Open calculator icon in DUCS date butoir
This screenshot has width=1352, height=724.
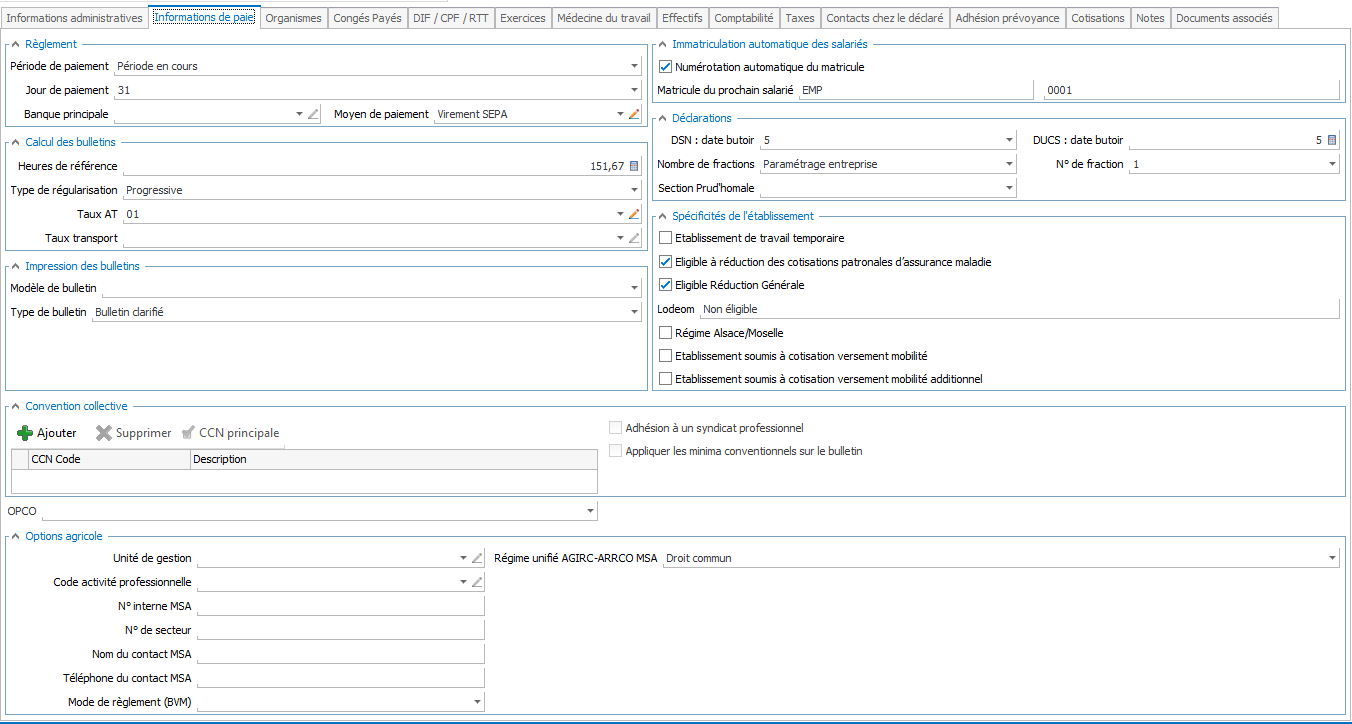click(1332, 140)
